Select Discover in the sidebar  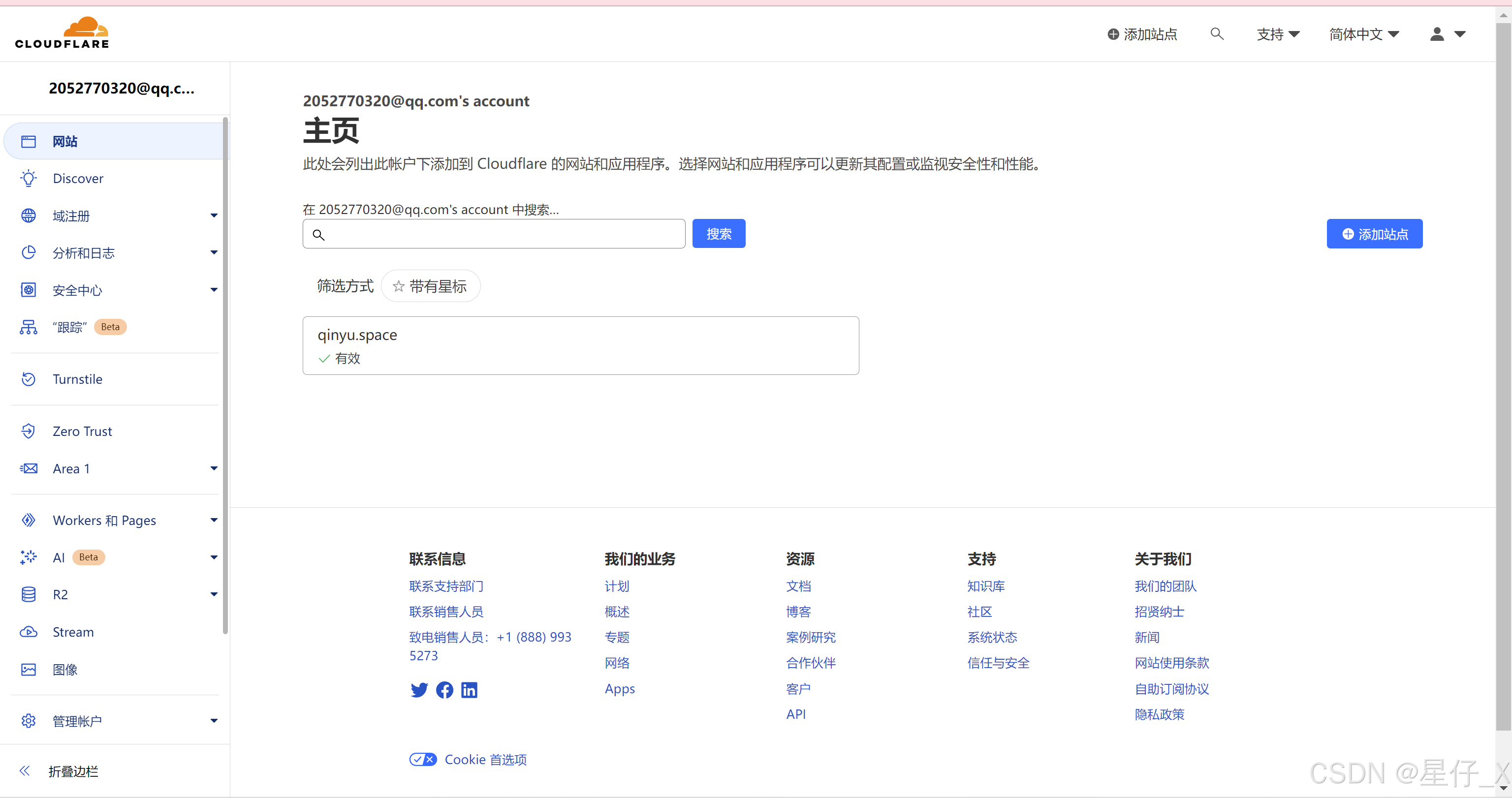click(78, 179)
